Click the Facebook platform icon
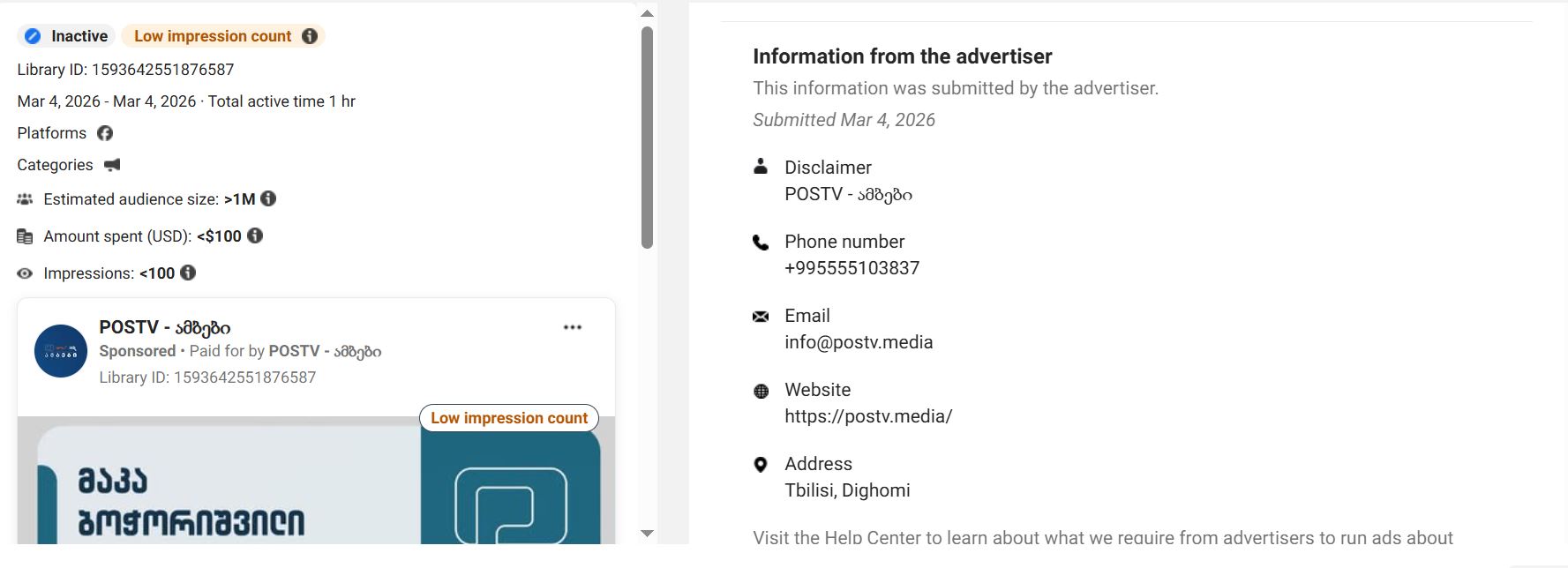The height and width of the screenshot is (568, 1568). (105, 133)
